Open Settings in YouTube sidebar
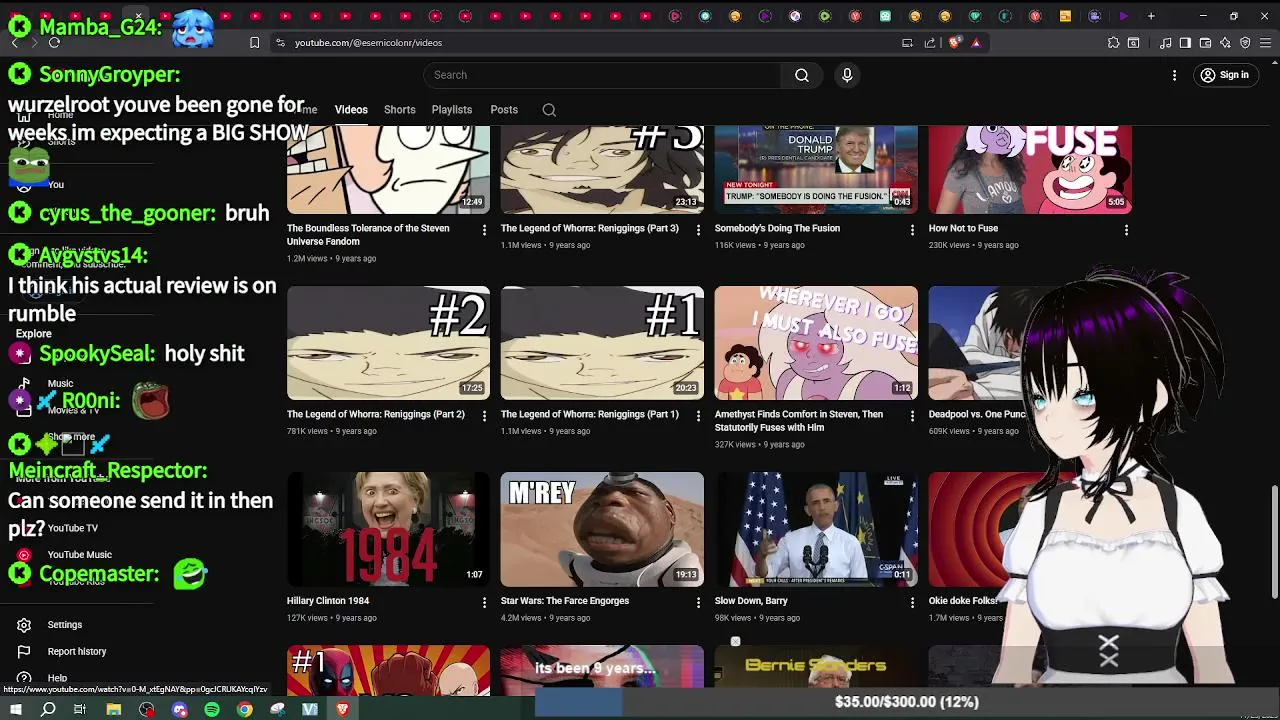 (65, 625)
